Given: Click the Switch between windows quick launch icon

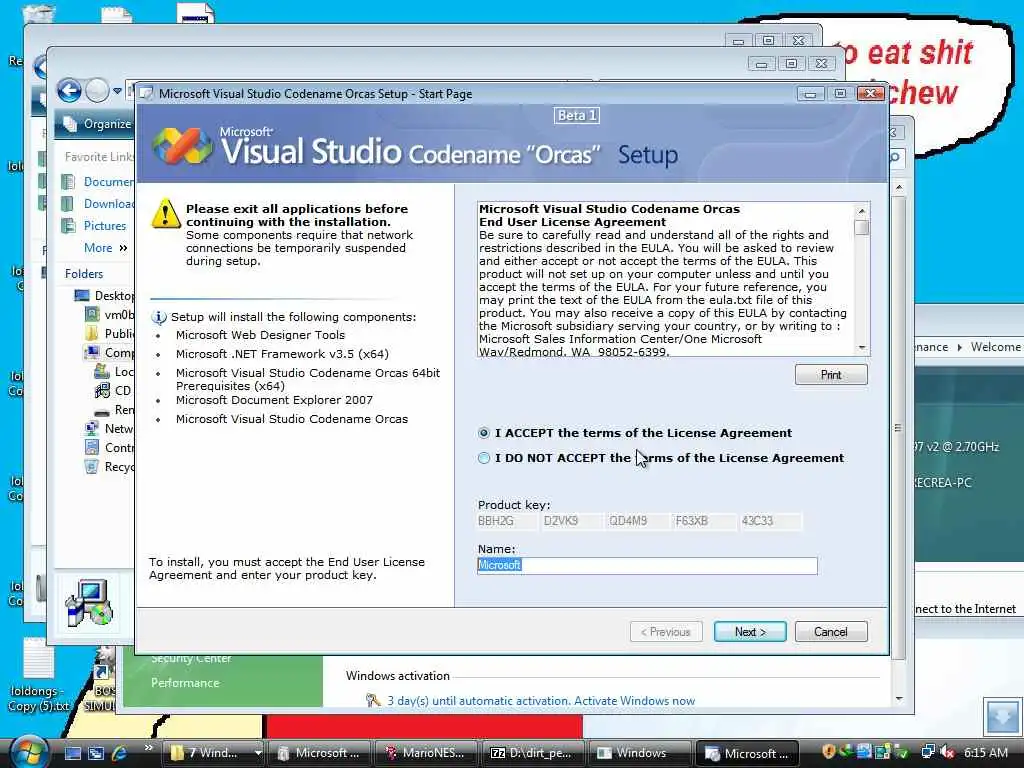Looking at the screenshot, I should tap(96, 753).
